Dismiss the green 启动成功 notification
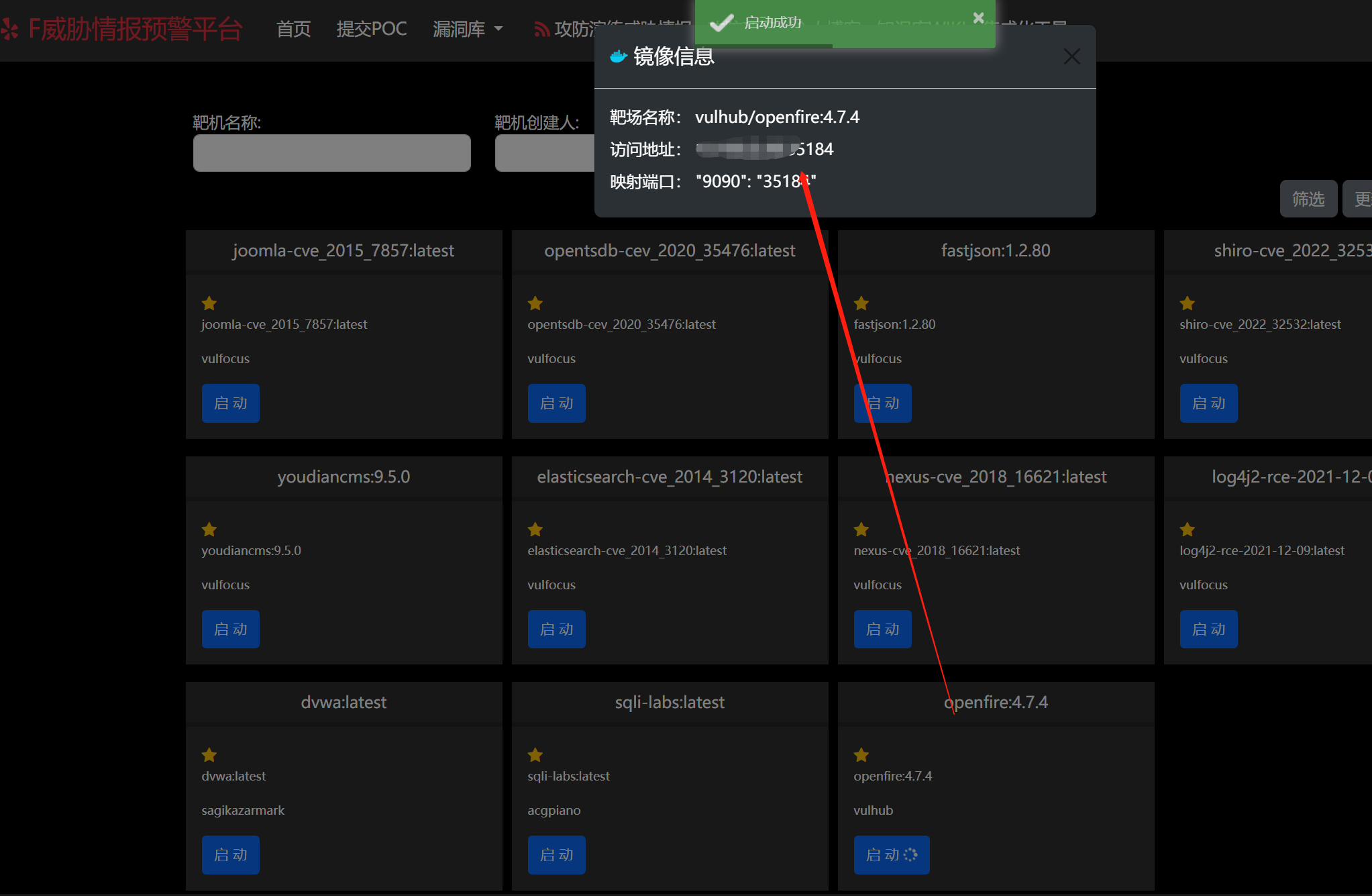The height and width of the screenshot is (896, 1372). pyautogui.click(x=978, y=17)
